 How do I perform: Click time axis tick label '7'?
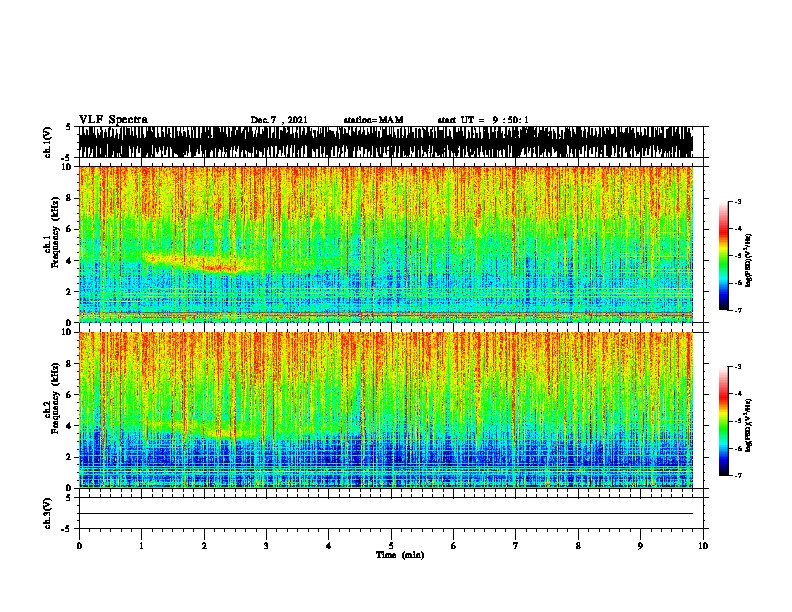[516, 546]
